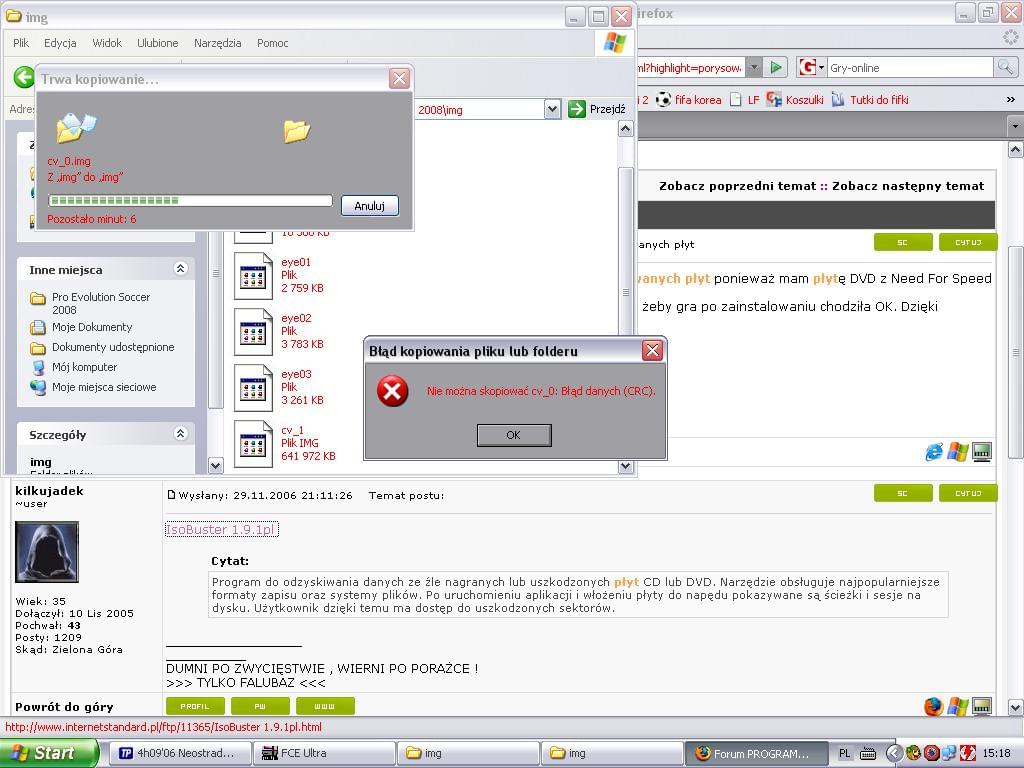This screenshot has height=768, width=1024.
Task: Open the Narzędzia menu
Action: (217, 43)
